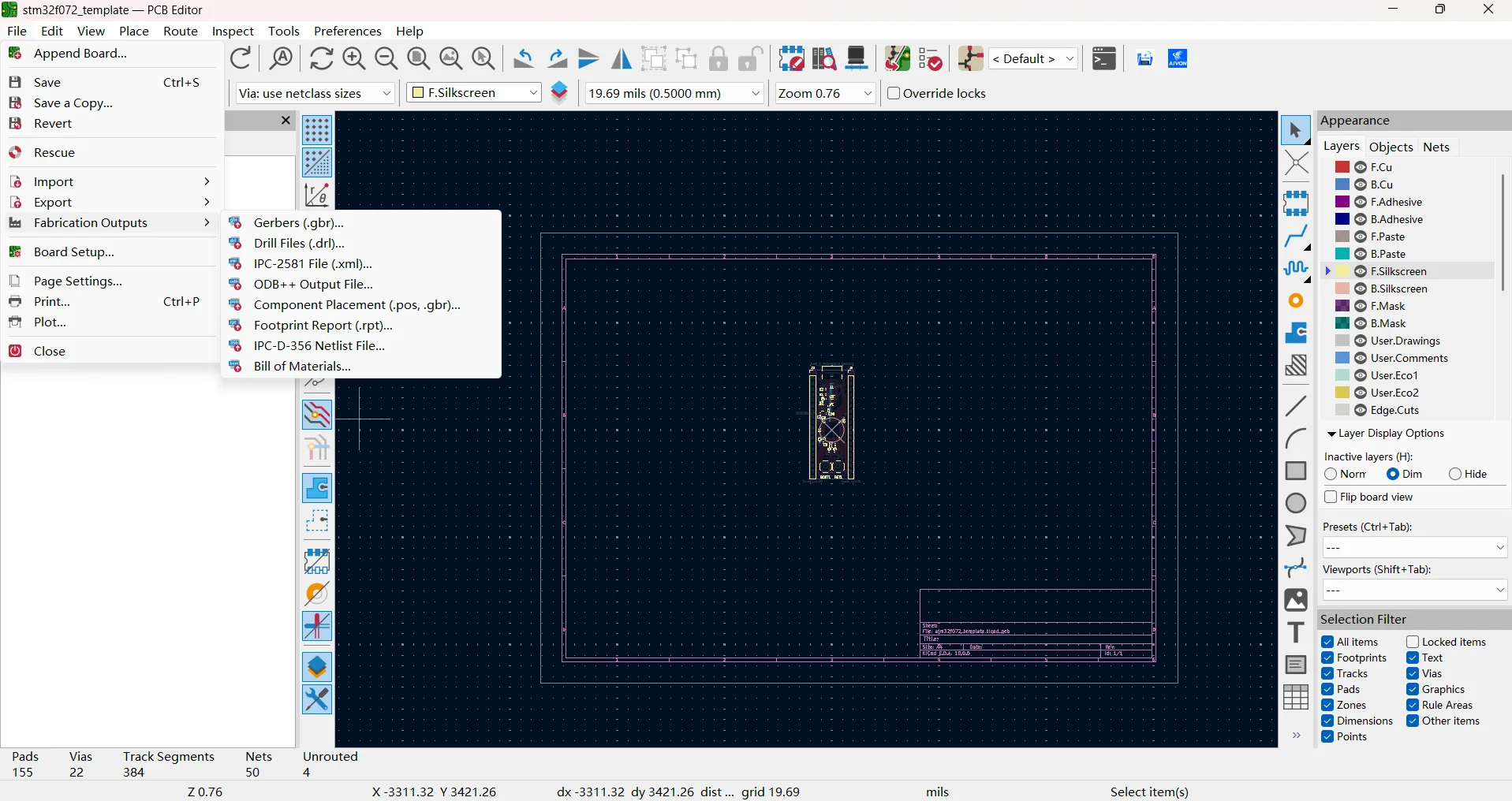
Task: Switch to the Nets tab
Action: point(1436,147)
